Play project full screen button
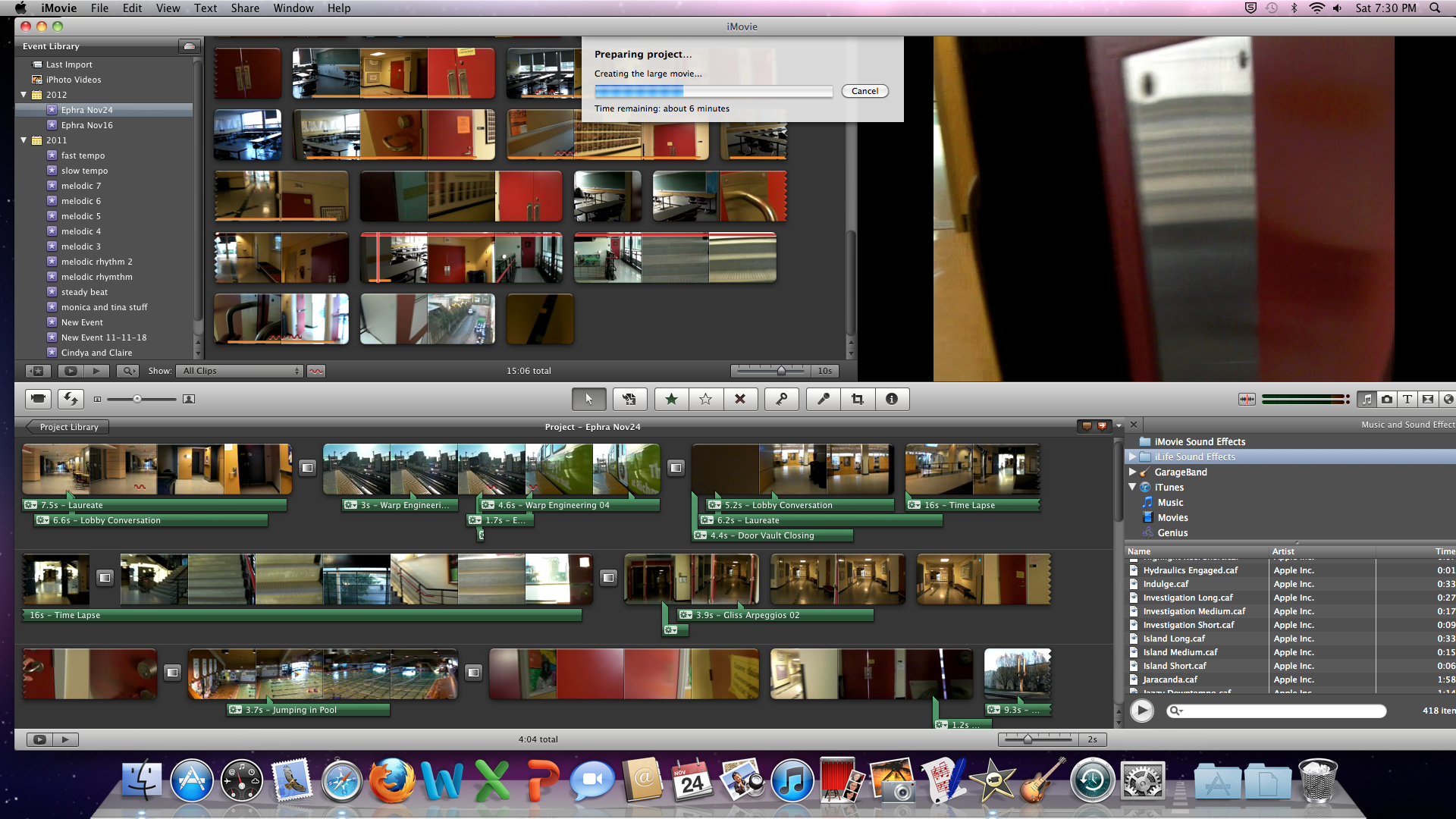The width and height of the screenshot is (1456, 819). point(39,739)
